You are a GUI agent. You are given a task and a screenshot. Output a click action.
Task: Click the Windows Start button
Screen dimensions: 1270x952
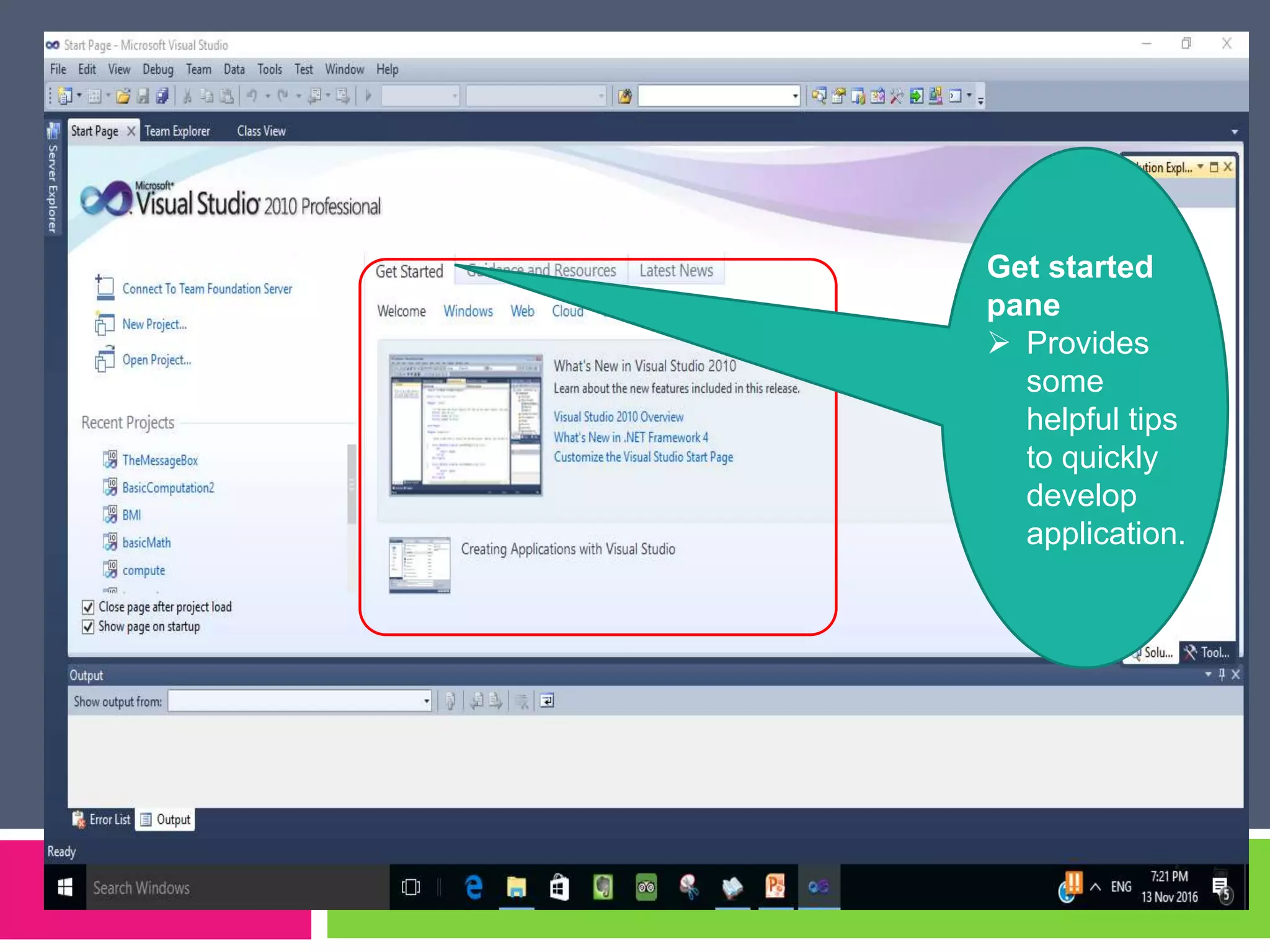pyautogui.click(x=65, y=888)
